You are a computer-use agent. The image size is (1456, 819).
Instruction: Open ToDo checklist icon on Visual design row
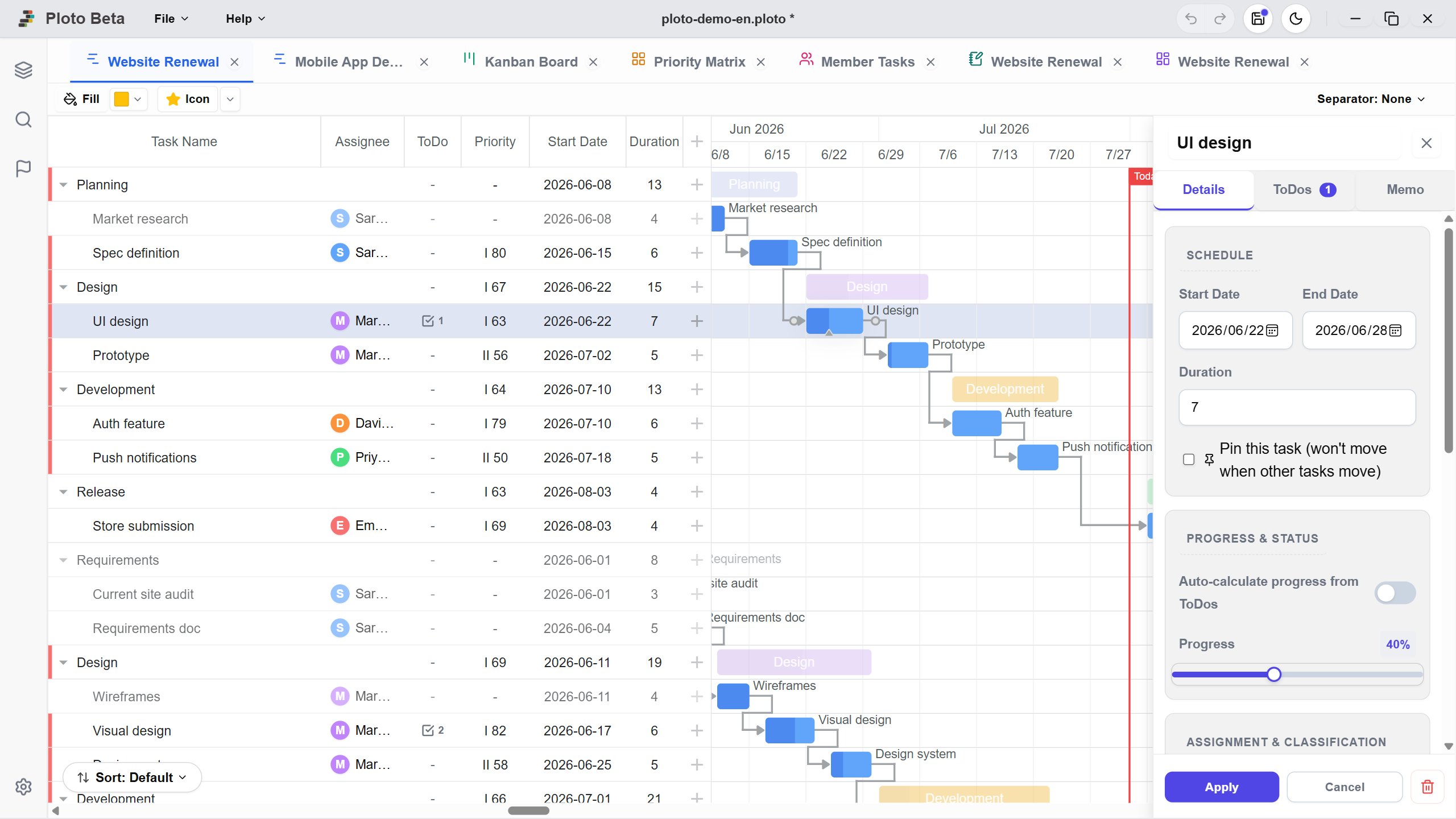tap(432, 730)
